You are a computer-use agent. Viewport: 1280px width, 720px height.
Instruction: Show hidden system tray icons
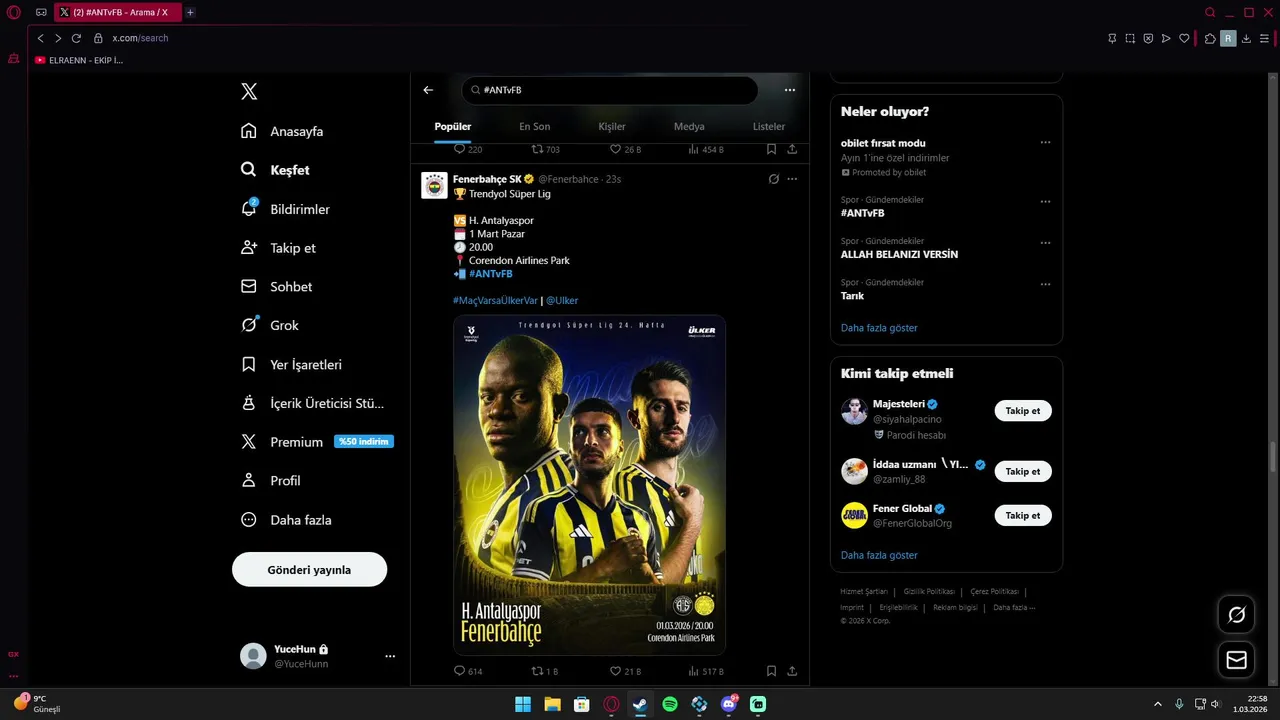tap(1158, 704)
